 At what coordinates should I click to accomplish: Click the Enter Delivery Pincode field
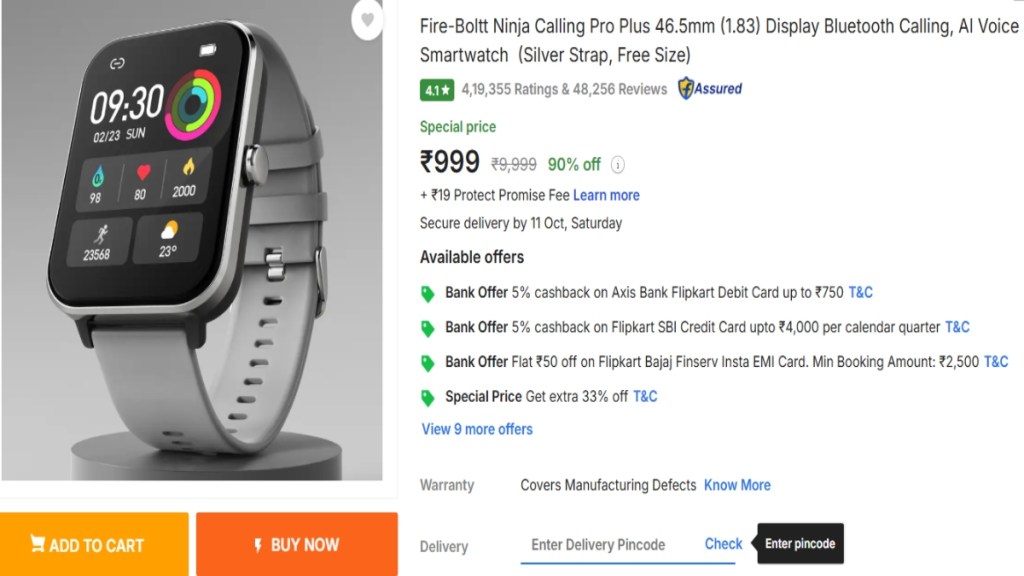point(598,545)
